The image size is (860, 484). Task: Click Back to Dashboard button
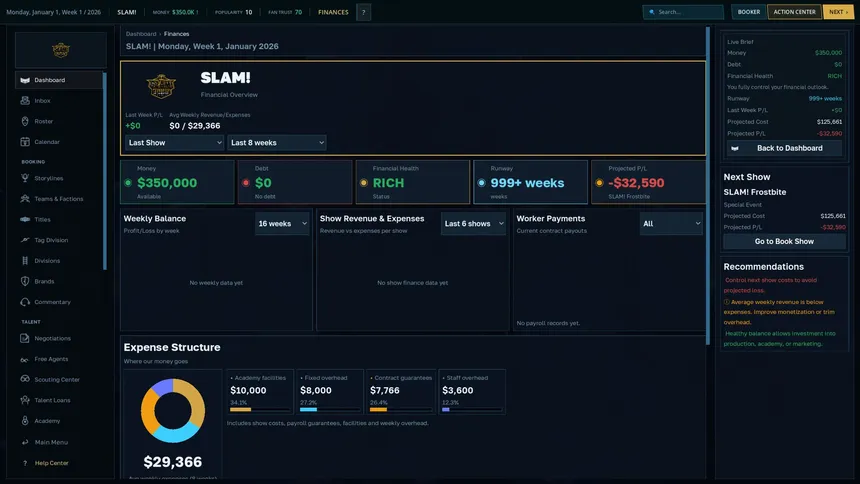[784, 148]
